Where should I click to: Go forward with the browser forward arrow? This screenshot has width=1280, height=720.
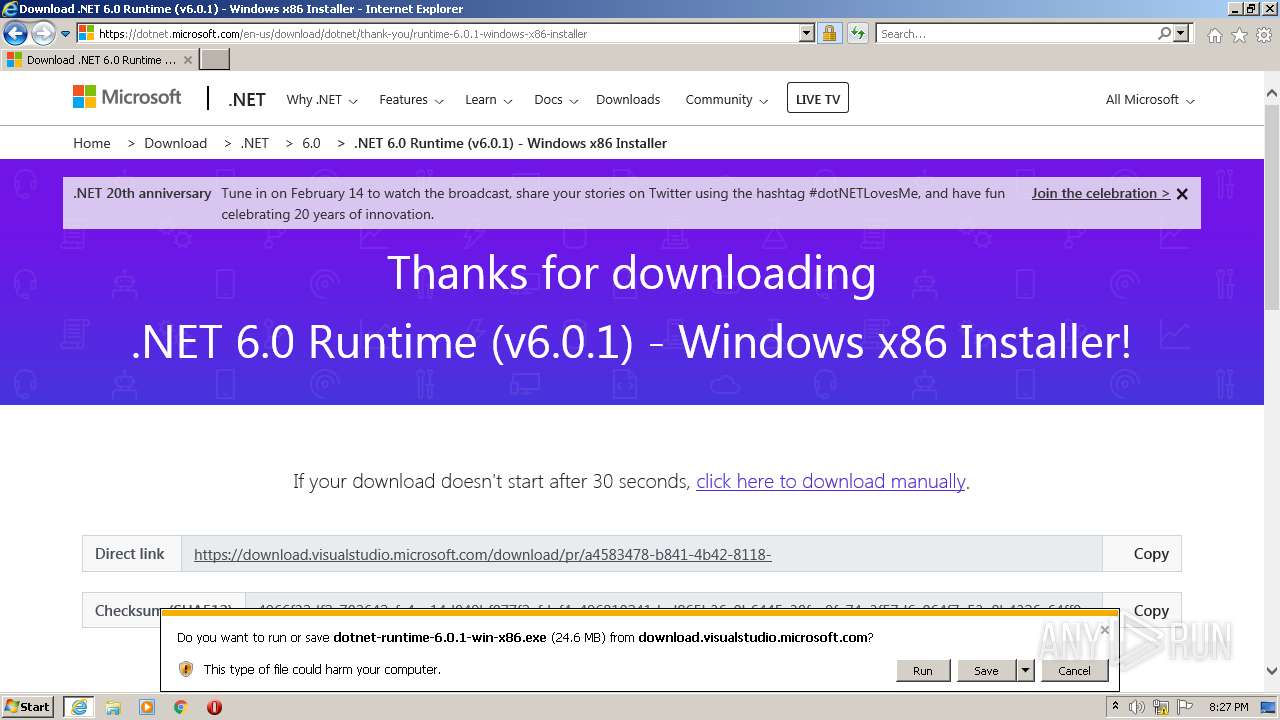(43, 34)
